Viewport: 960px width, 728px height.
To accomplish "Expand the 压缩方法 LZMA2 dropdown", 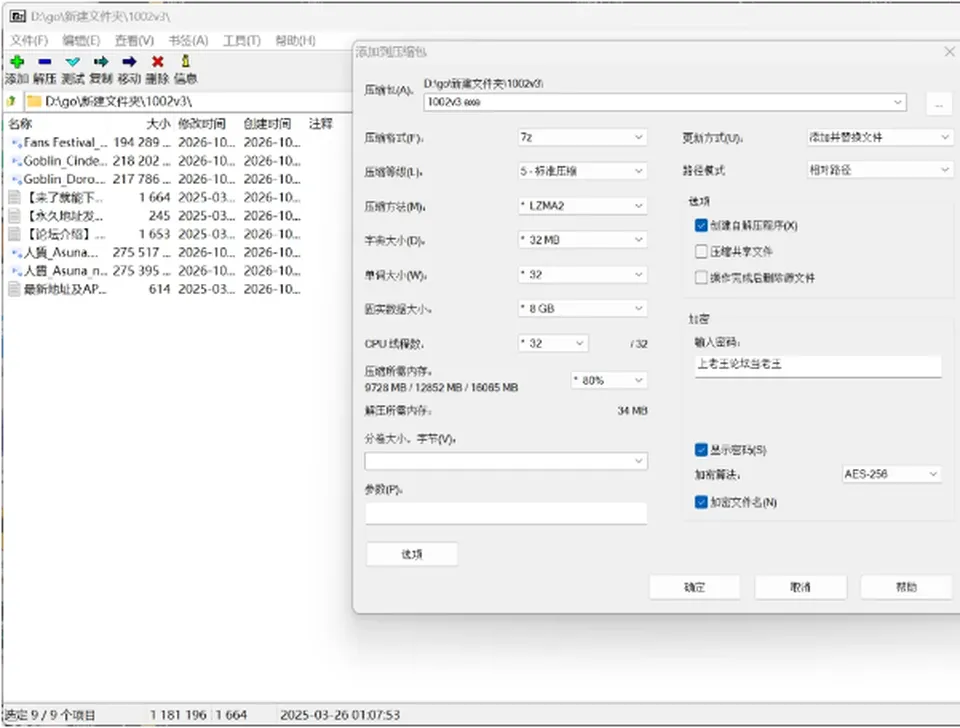I will 582,206.
